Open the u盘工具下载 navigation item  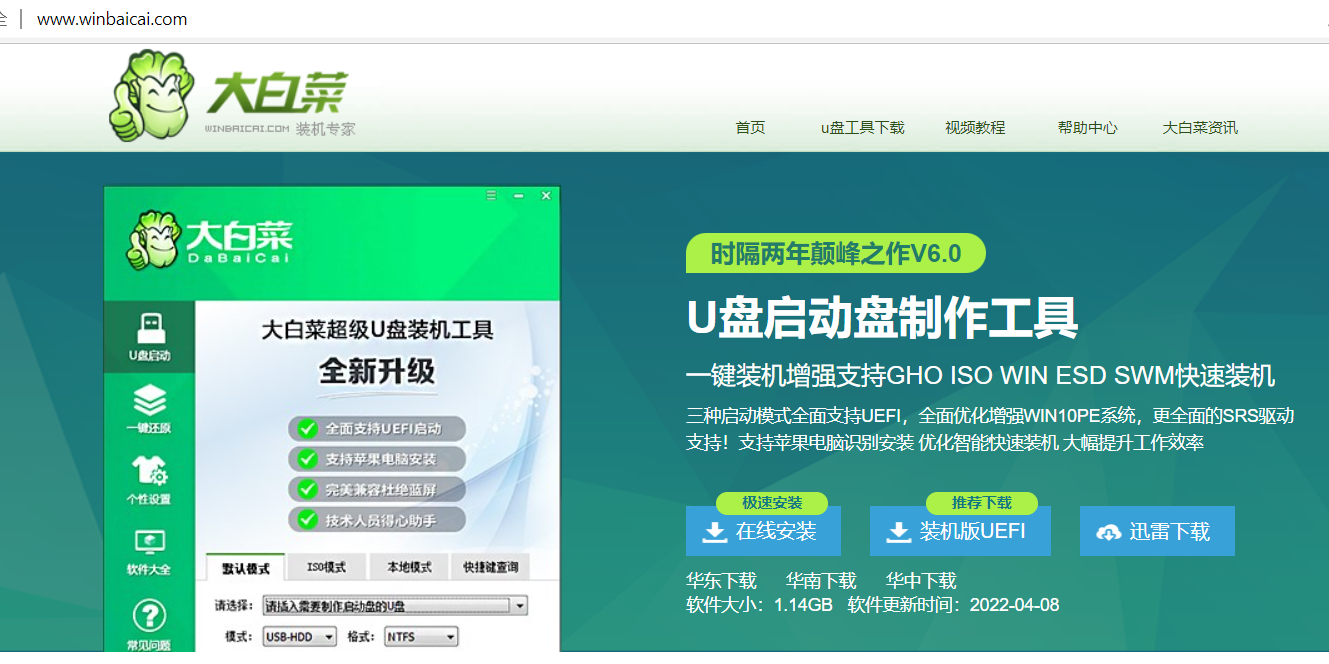point(862,127)
